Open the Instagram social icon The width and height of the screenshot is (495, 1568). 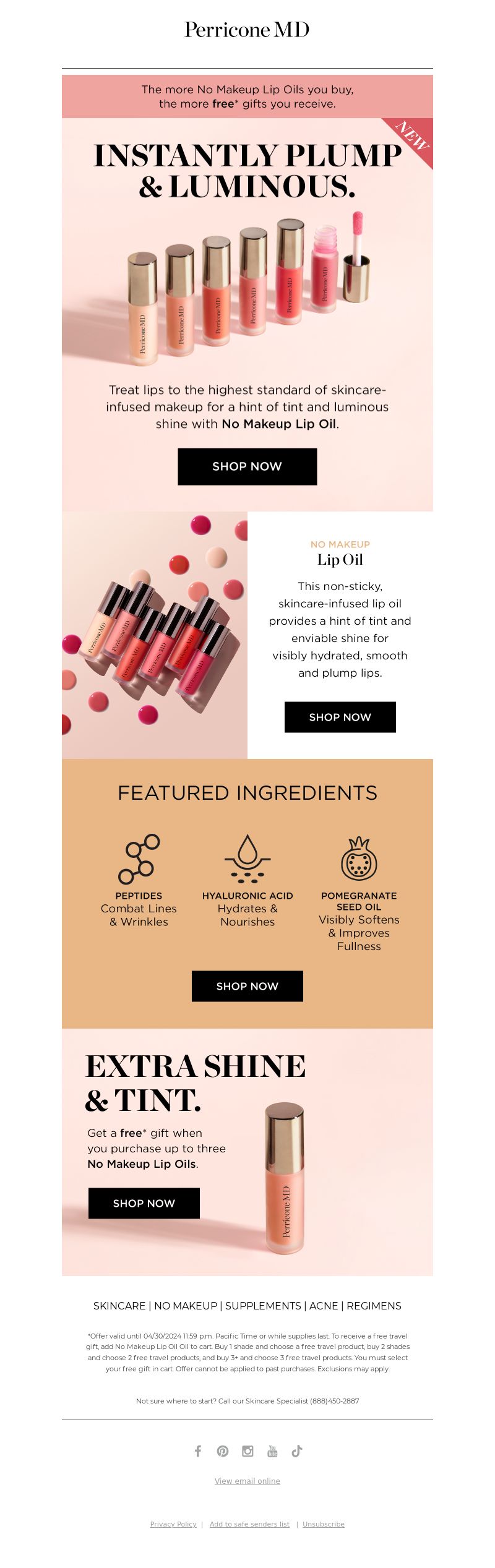tap(247, 1450)
